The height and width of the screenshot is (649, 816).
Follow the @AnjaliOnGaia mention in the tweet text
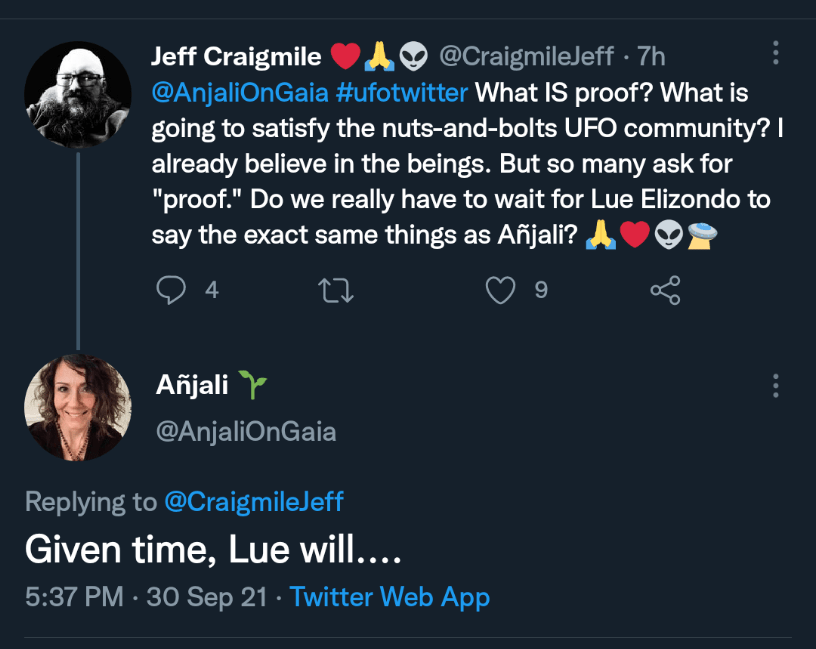(x=238, y=93)
